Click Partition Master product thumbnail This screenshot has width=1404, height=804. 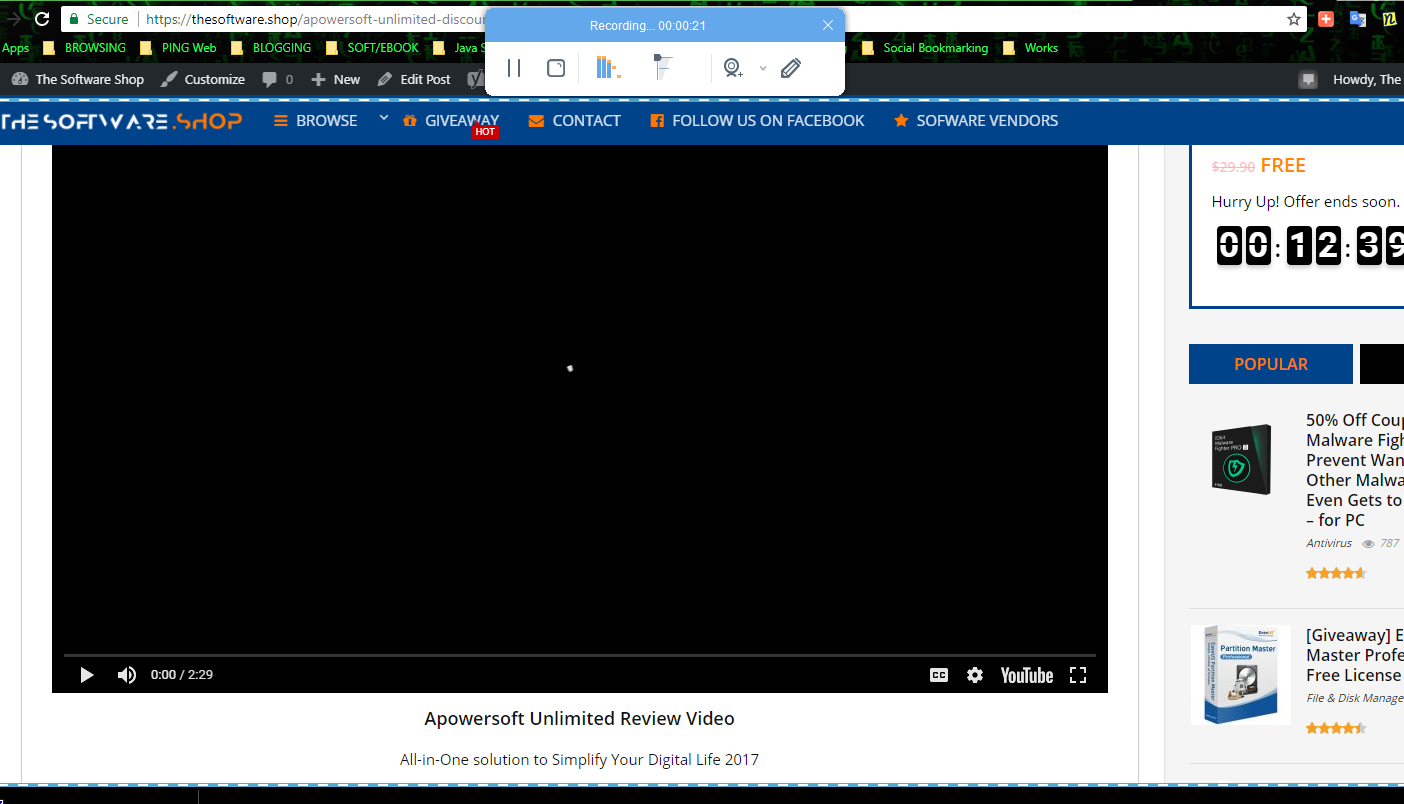[1241, 675]
